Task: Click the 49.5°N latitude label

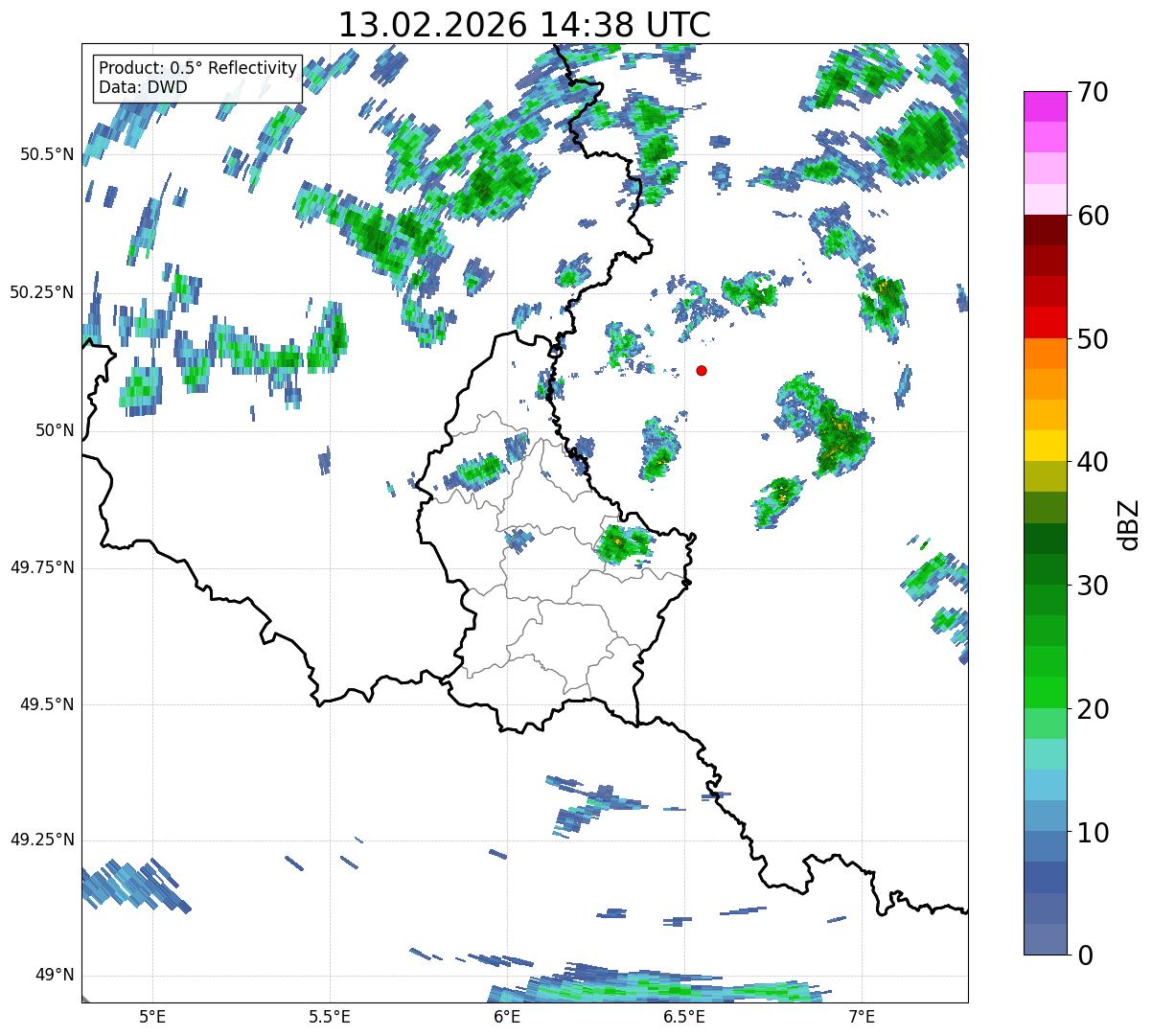Action: [x=46, y=704]
